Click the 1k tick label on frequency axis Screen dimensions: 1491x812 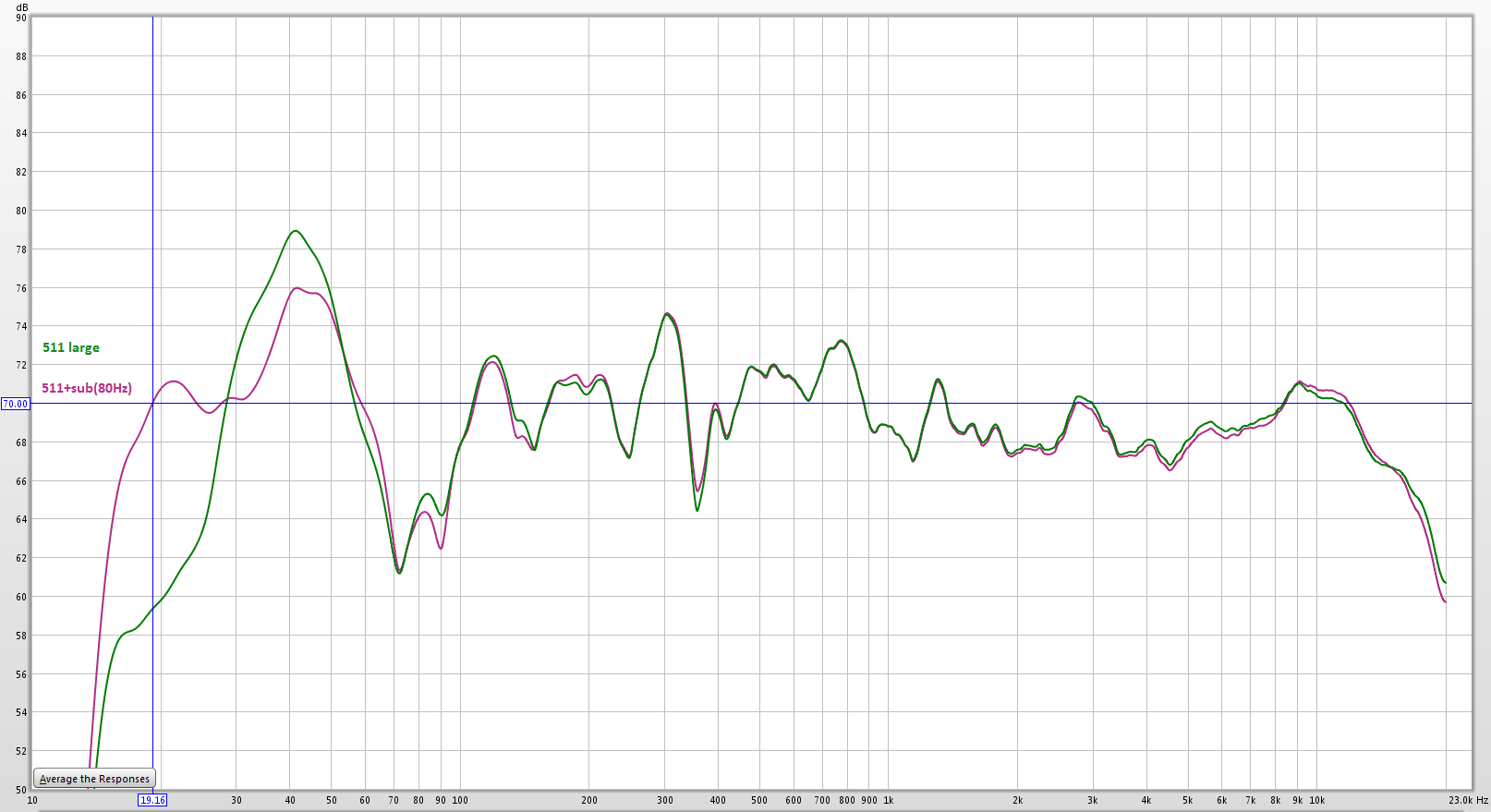click(x=888, y=800)
